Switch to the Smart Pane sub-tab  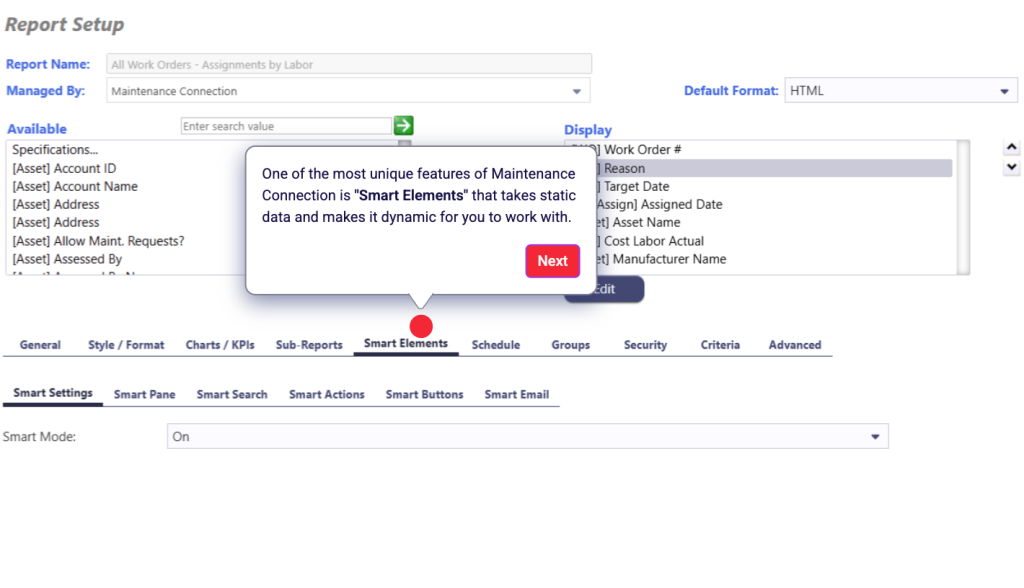[144, 394]
